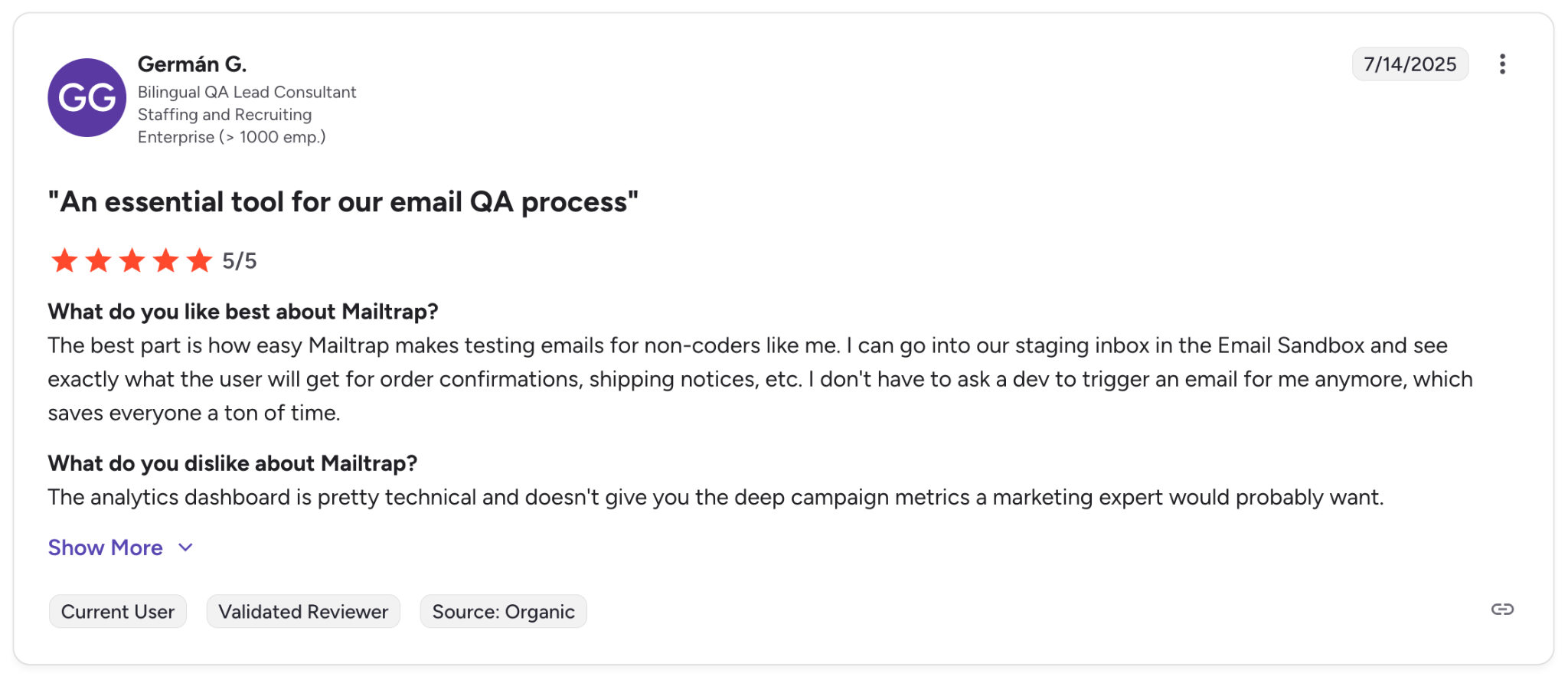
Task: Click the Bilingual QA Lead Consultant text
Action: [247, 91]
